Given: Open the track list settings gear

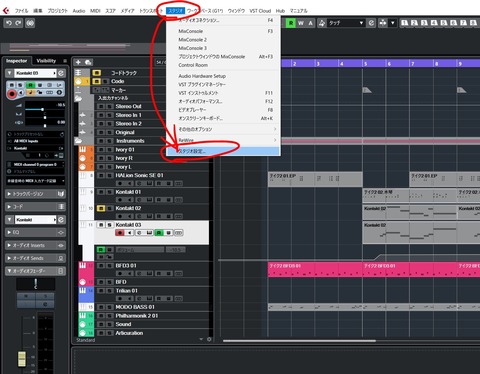Looking at the screenshot, I should (x=209, y=339).
